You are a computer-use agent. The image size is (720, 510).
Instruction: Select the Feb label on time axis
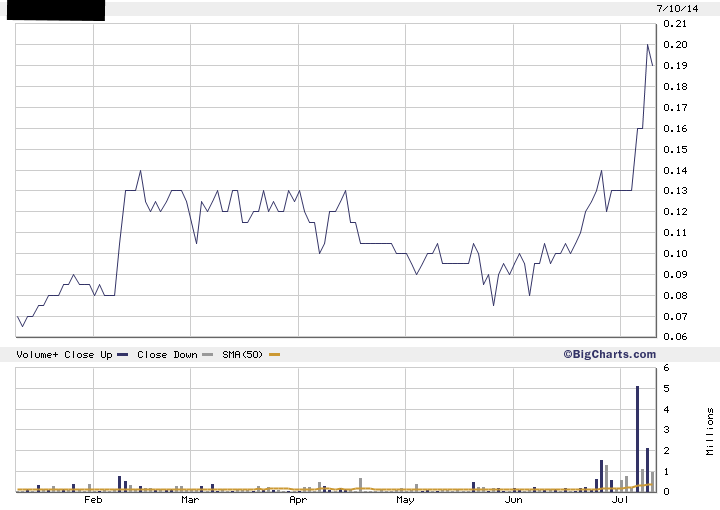click(x=94, y=499)
